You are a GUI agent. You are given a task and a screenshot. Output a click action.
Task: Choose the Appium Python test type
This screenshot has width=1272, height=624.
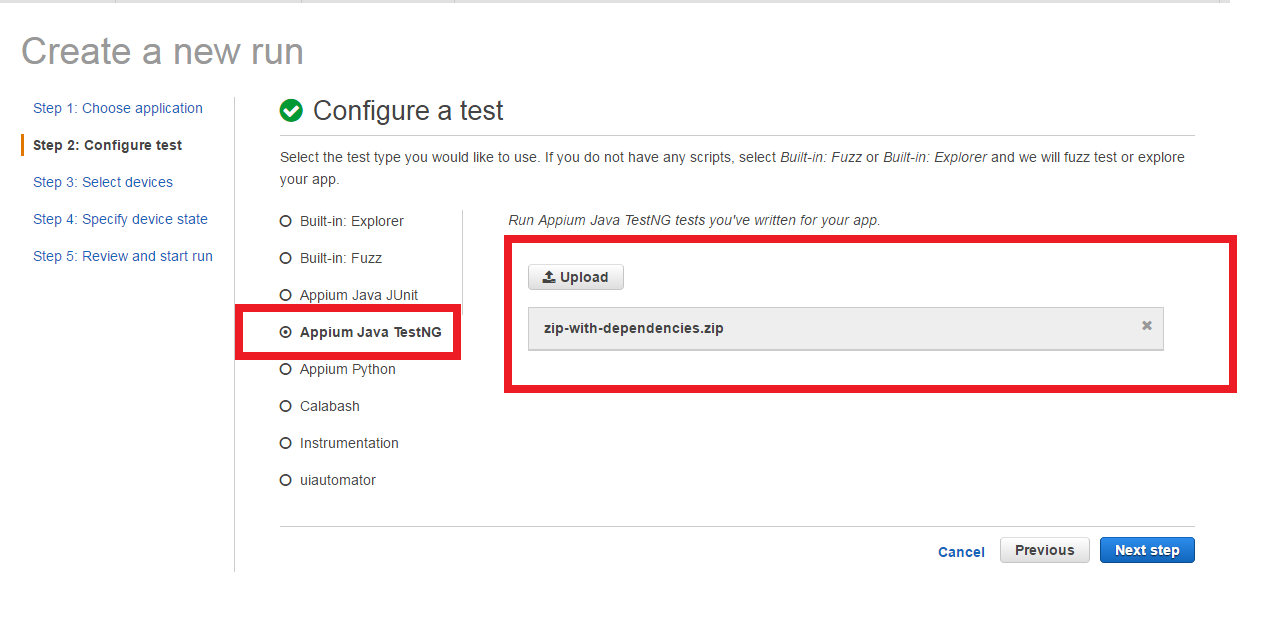click(x=286, y=369)
